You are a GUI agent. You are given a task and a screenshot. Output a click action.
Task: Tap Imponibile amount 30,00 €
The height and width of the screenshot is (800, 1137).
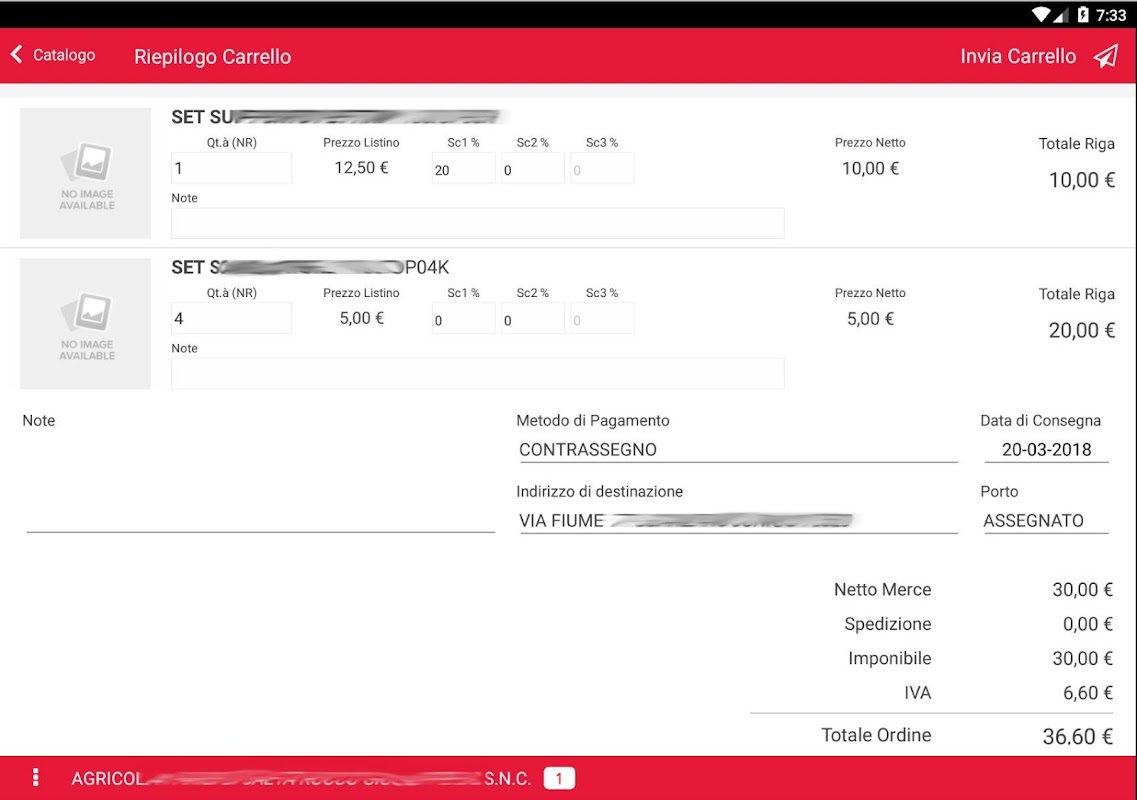coord(1082,659)
